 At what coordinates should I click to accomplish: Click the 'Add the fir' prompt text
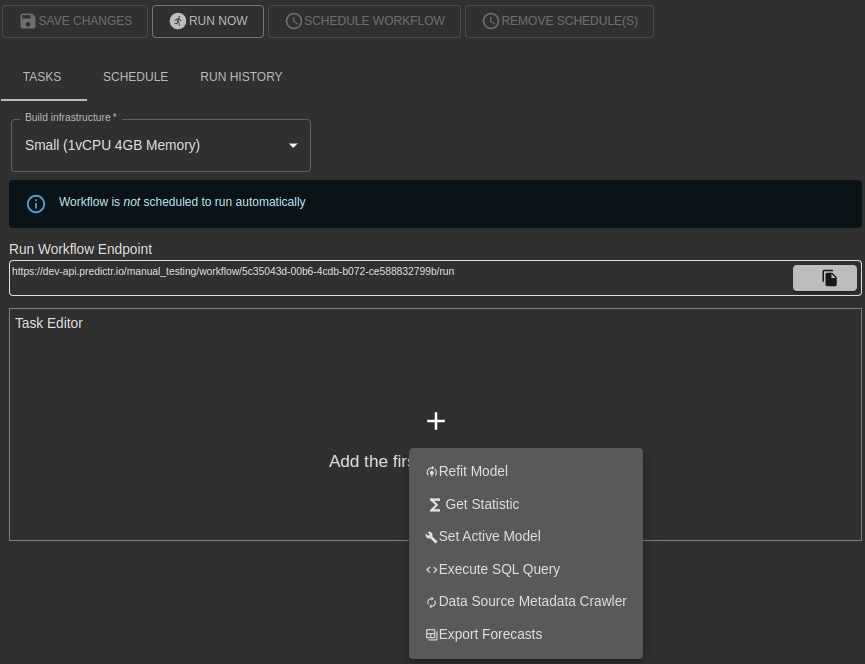coord(369,461)
